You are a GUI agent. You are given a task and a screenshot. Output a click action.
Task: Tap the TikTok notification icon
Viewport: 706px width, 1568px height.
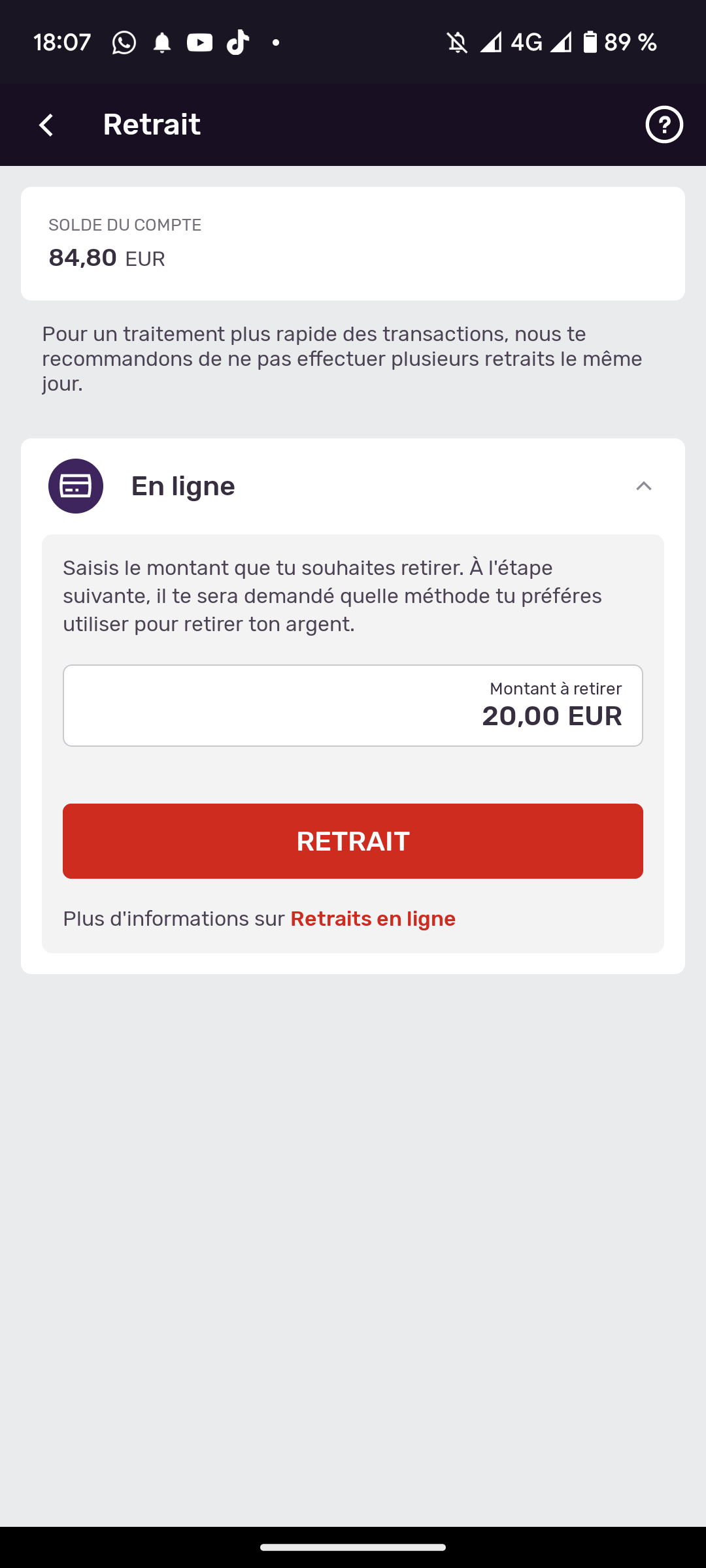coord(238,42)
